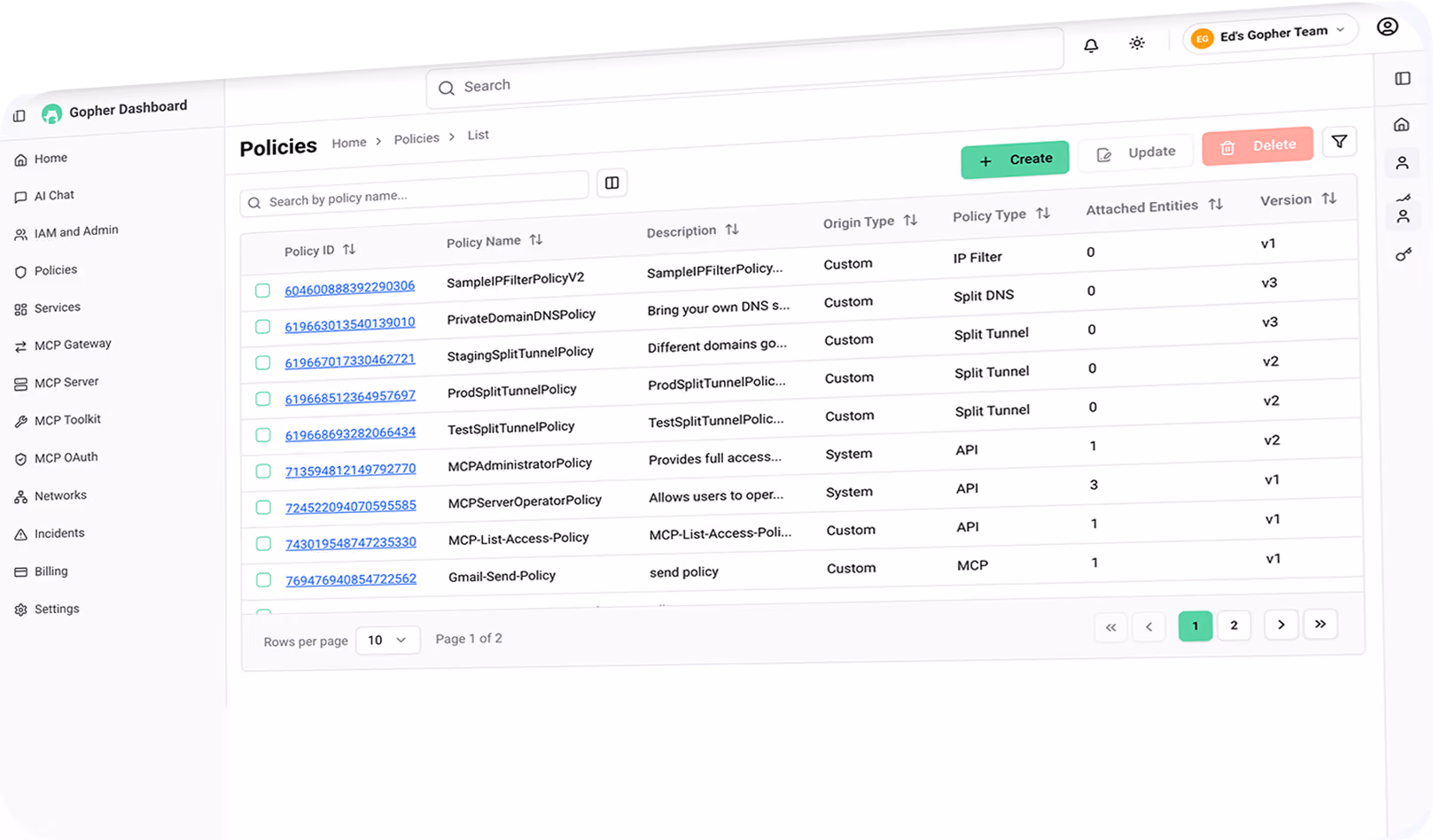Open policy ID 604600888392290306 link
This screenshot has height=840, width=1433.
tap(350, 288)
